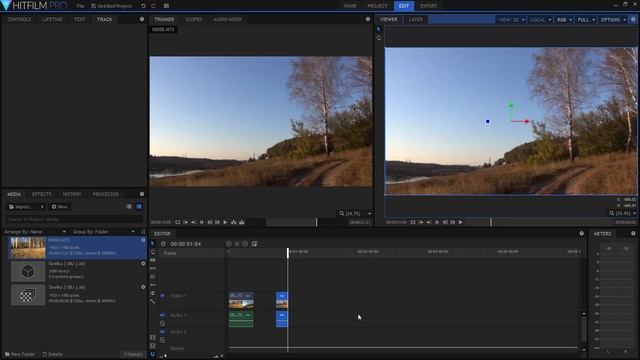This screenshot has height=360, width=640.
Task: Switch to the Layer tab
Action: point(416,20)
